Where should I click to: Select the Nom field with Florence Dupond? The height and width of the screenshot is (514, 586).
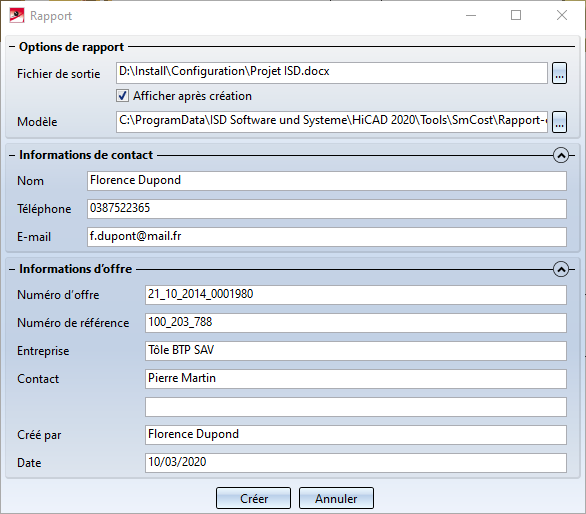[x=327, y=181]
